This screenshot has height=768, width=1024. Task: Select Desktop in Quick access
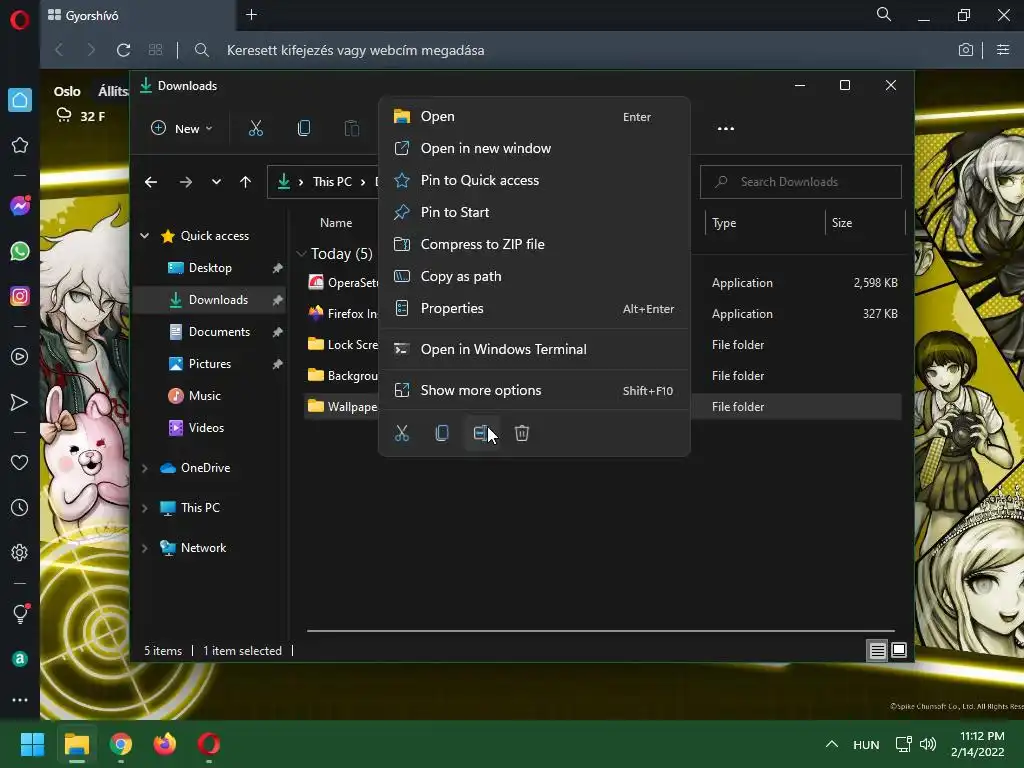click(x=210, y=268)
